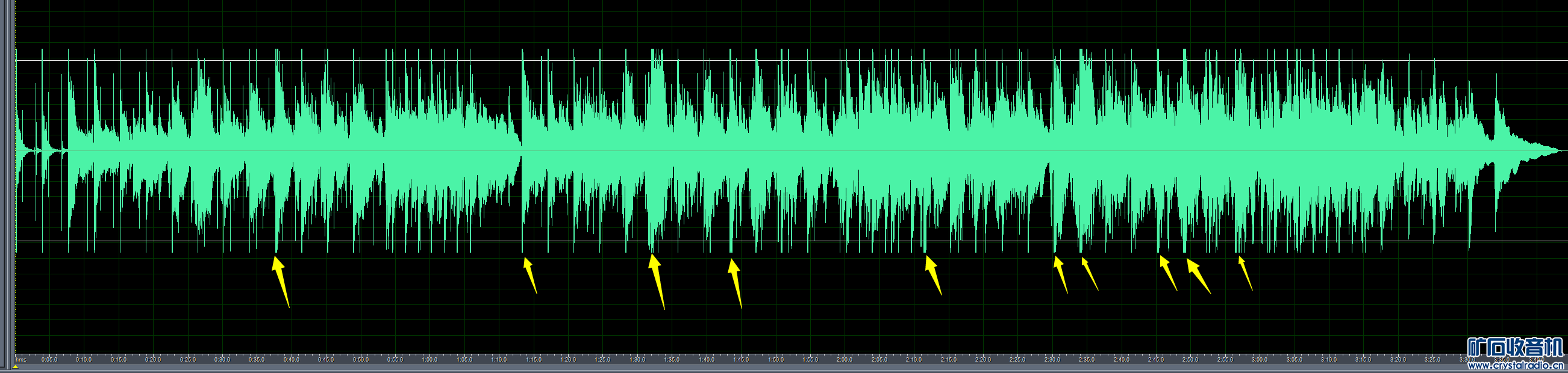1568x373 pixels.
Task: Select the "1:00.0" ruler label
Action: [x=429, y=360]
